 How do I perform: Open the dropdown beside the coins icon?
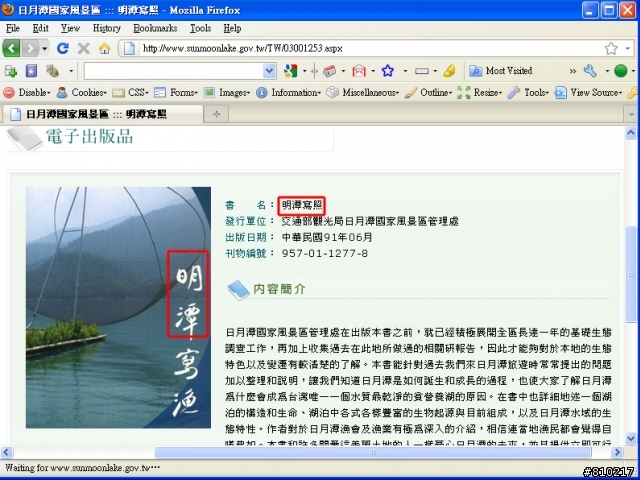click(71, 71)
